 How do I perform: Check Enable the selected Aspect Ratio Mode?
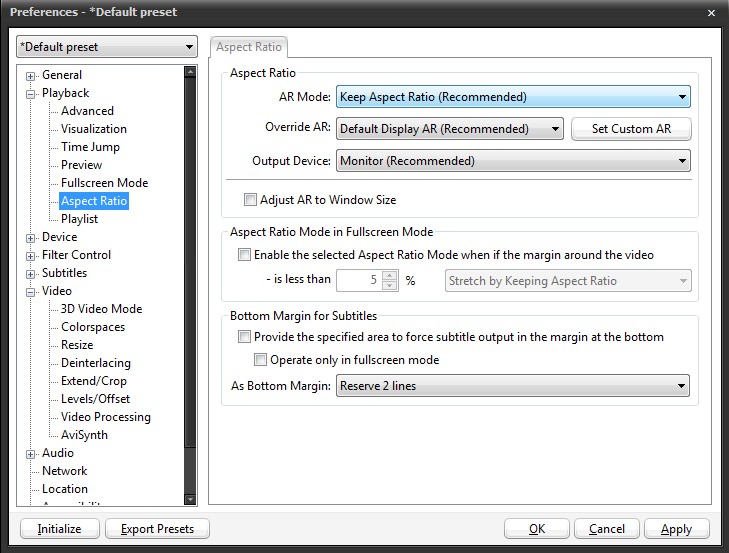tap(244, 255)
